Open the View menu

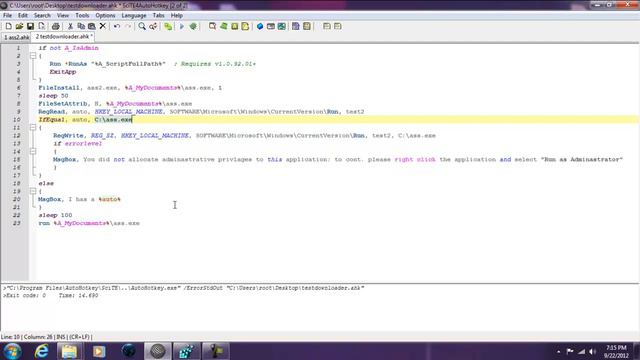pyautogui.click(x=62, y=16)
